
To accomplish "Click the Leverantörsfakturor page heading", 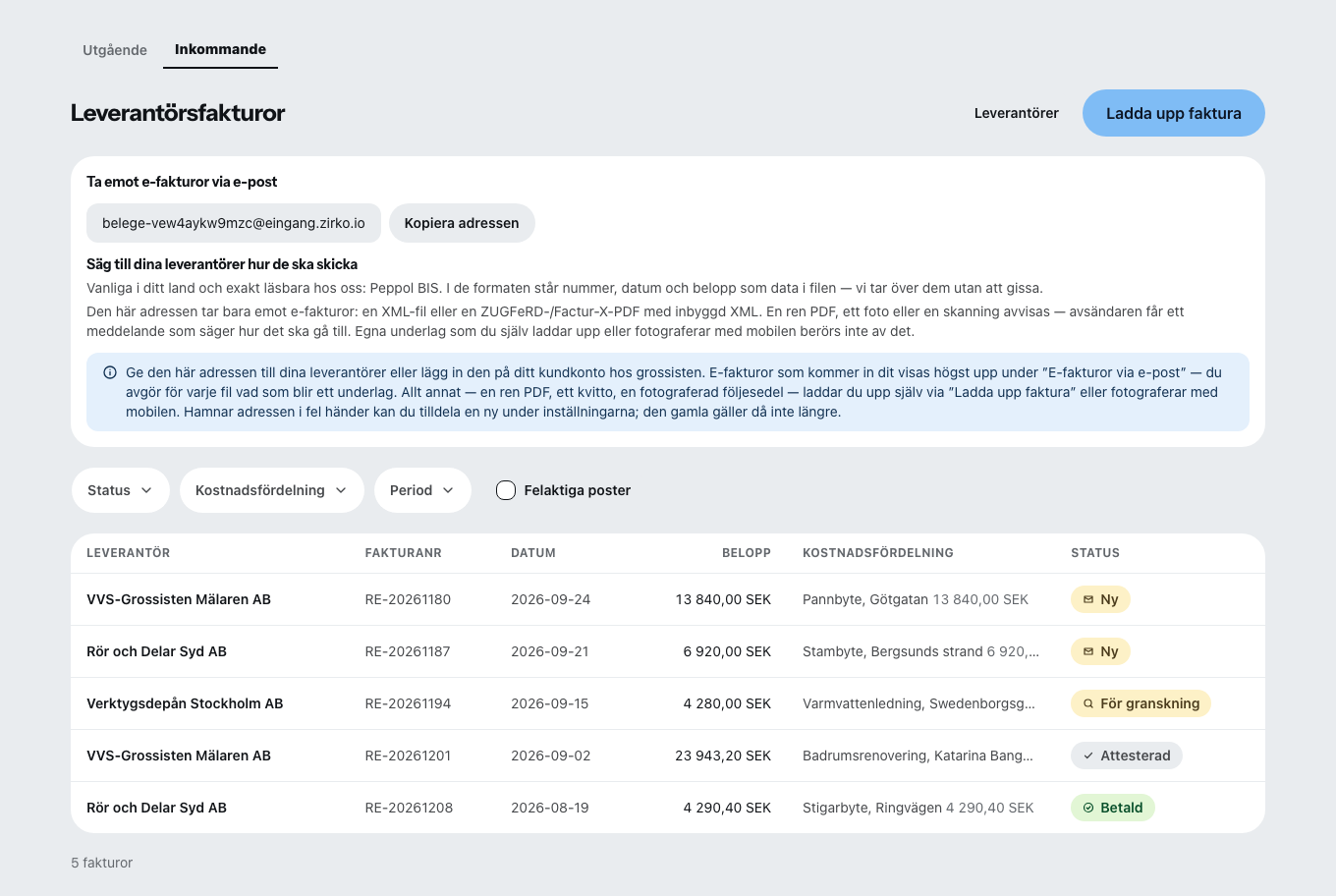I will (x=178, y=113).
